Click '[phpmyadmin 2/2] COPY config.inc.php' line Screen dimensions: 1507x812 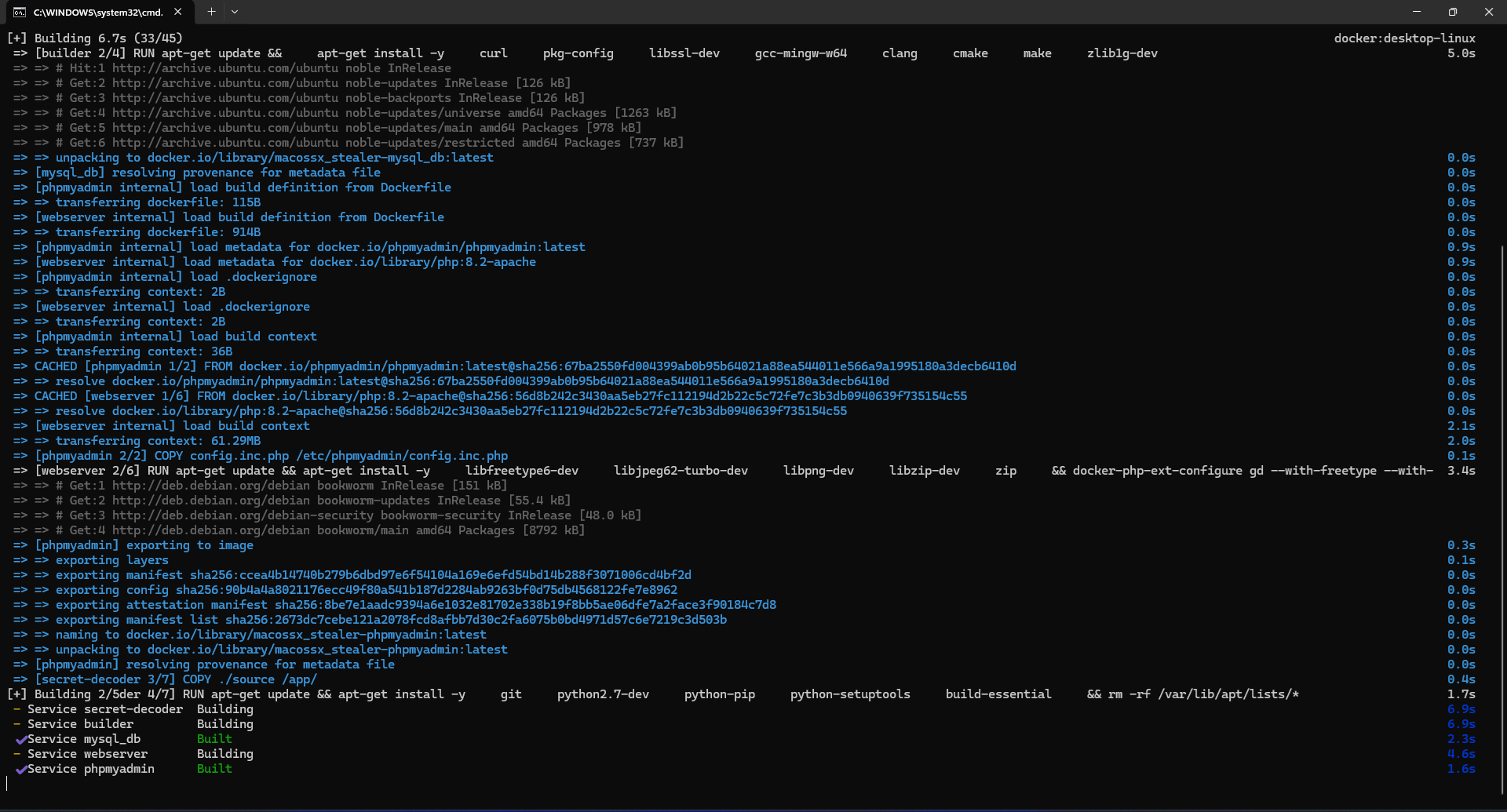pos(261,456)
